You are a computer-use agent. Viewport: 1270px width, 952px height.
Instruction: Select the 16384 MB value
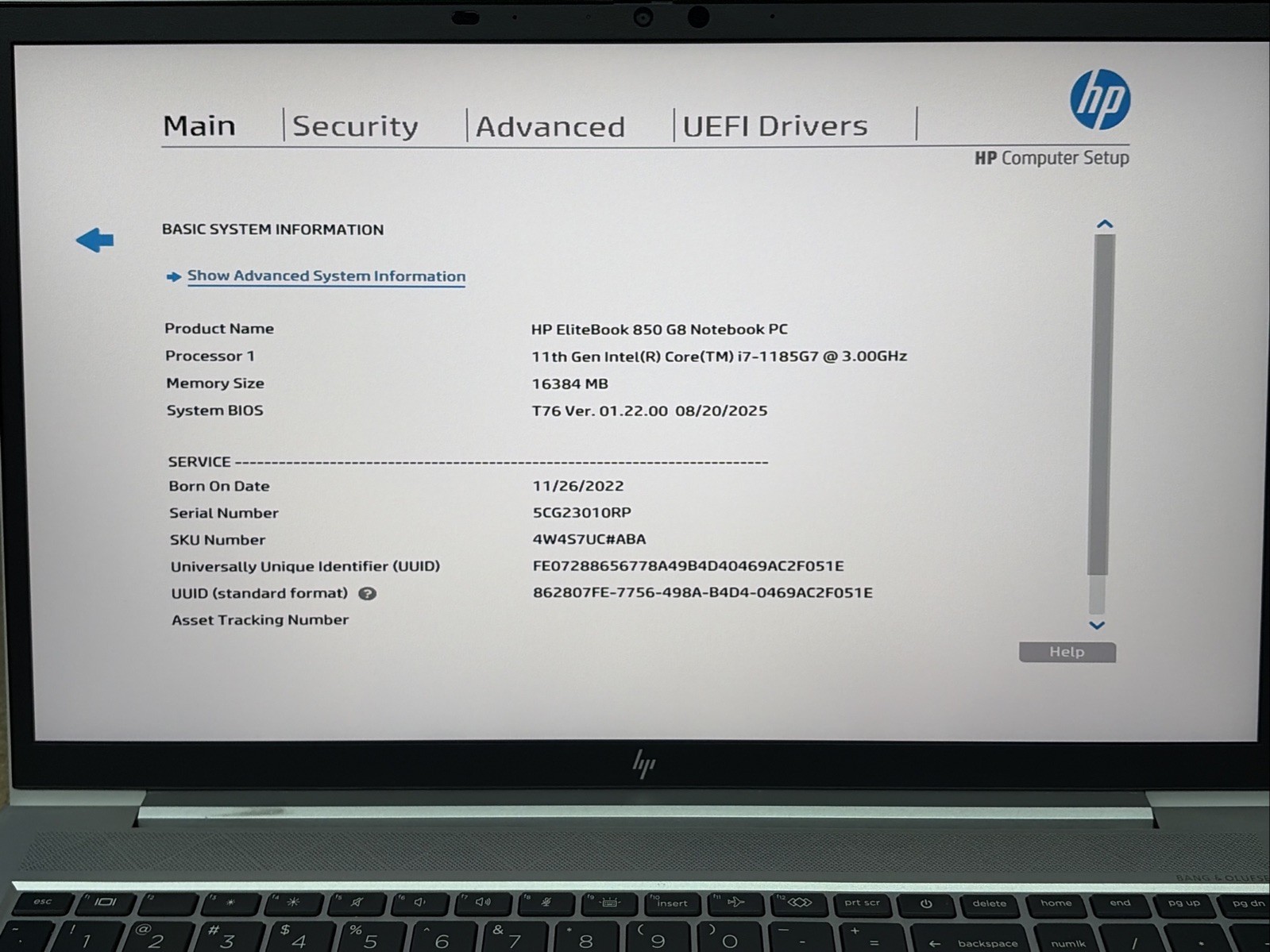[x=569, y=383]
